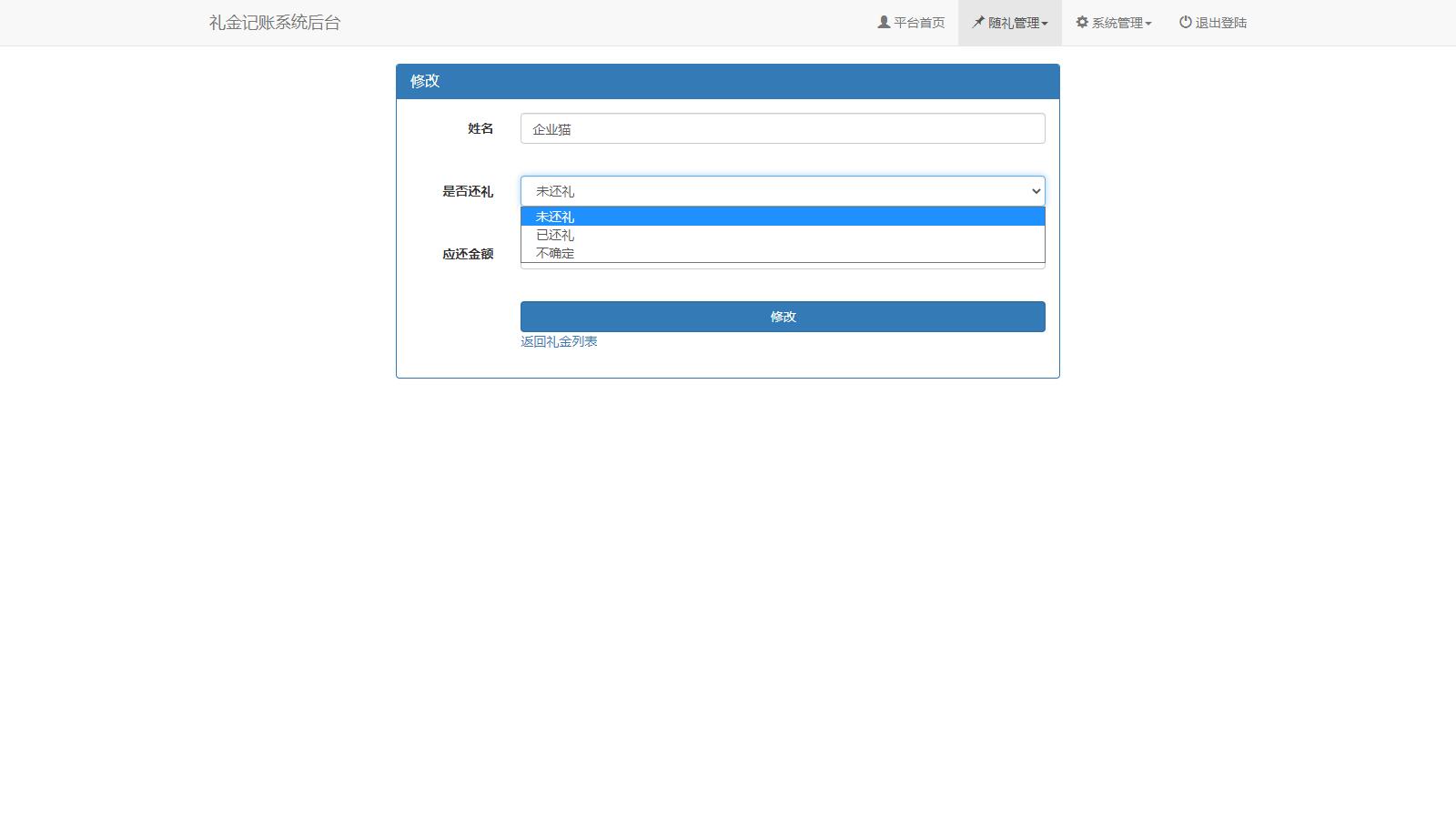Focus the 姓名 input containing 企业猫
Viewport: 1456px width, 819px height.
(783, 128)
